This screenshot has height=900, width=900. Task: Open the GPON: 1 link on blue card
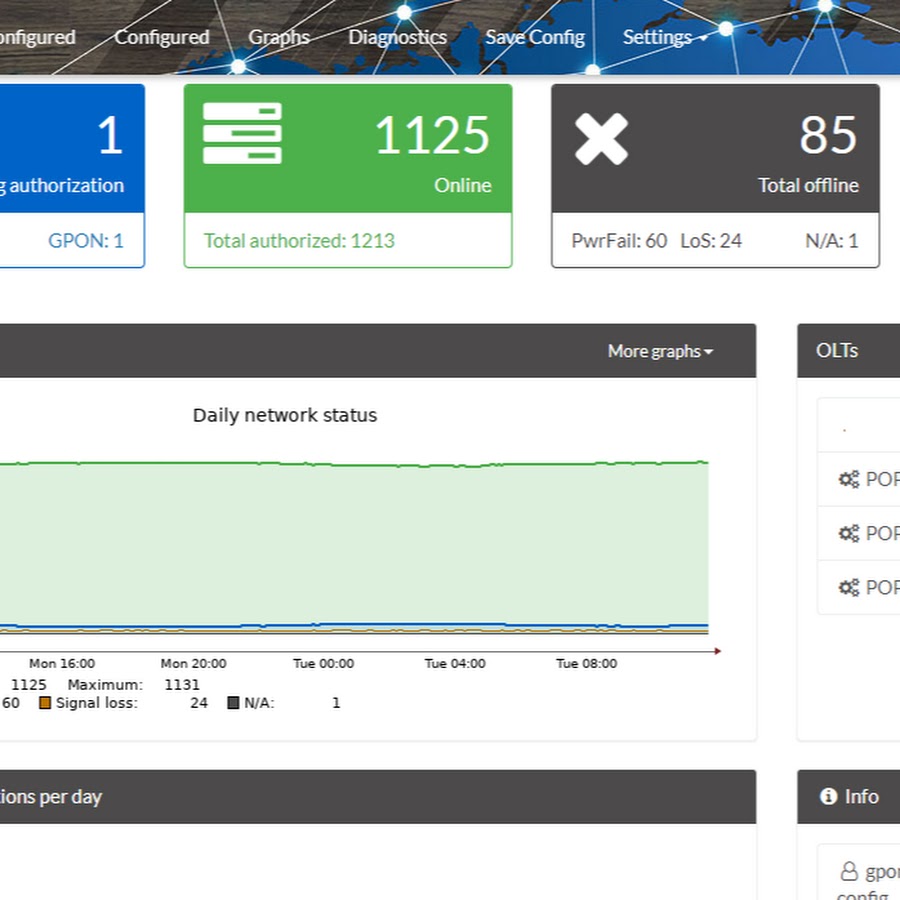point(86,240)
